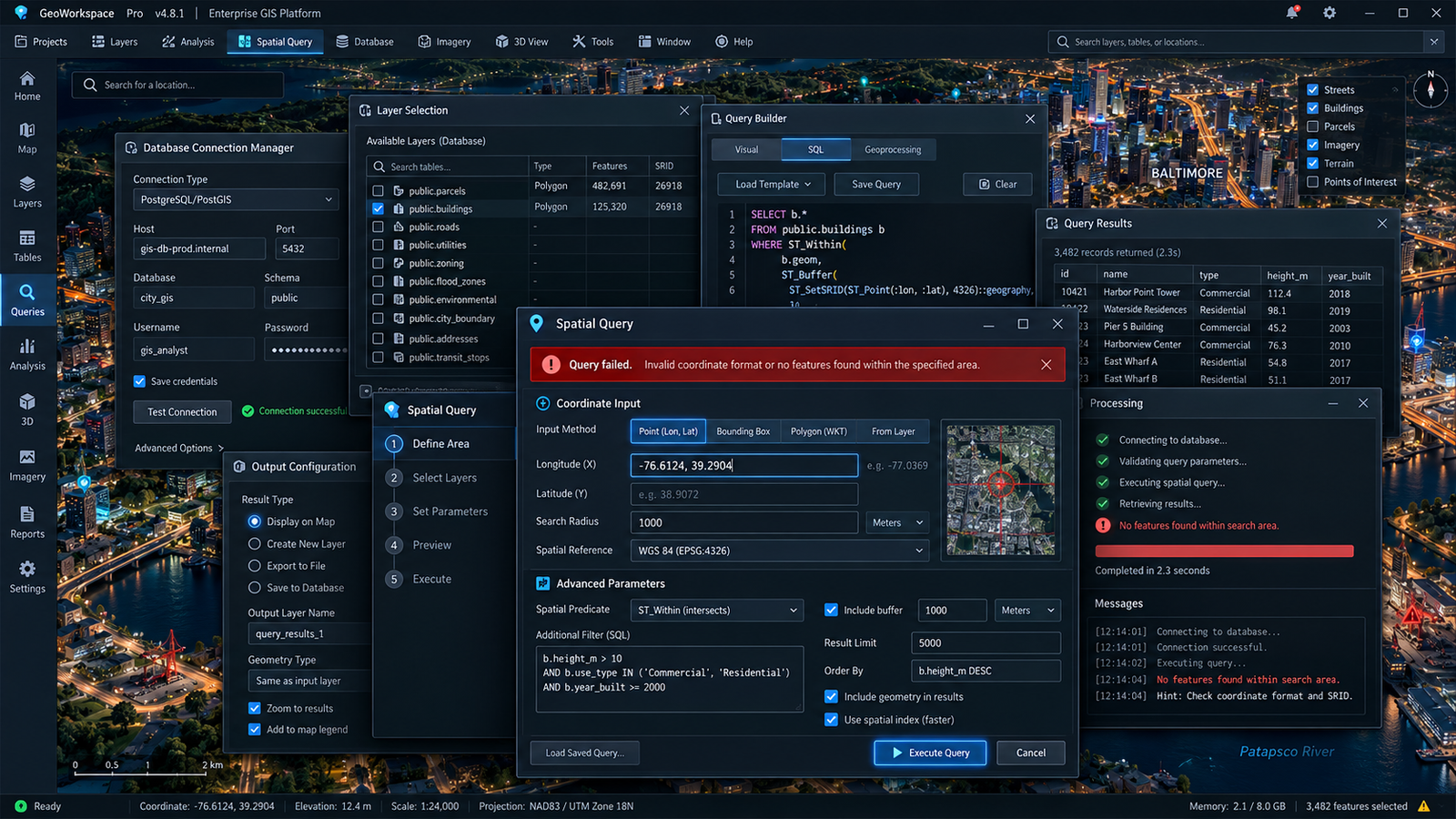Uncheck the public.buildings layer checkbox

[378, 208]
